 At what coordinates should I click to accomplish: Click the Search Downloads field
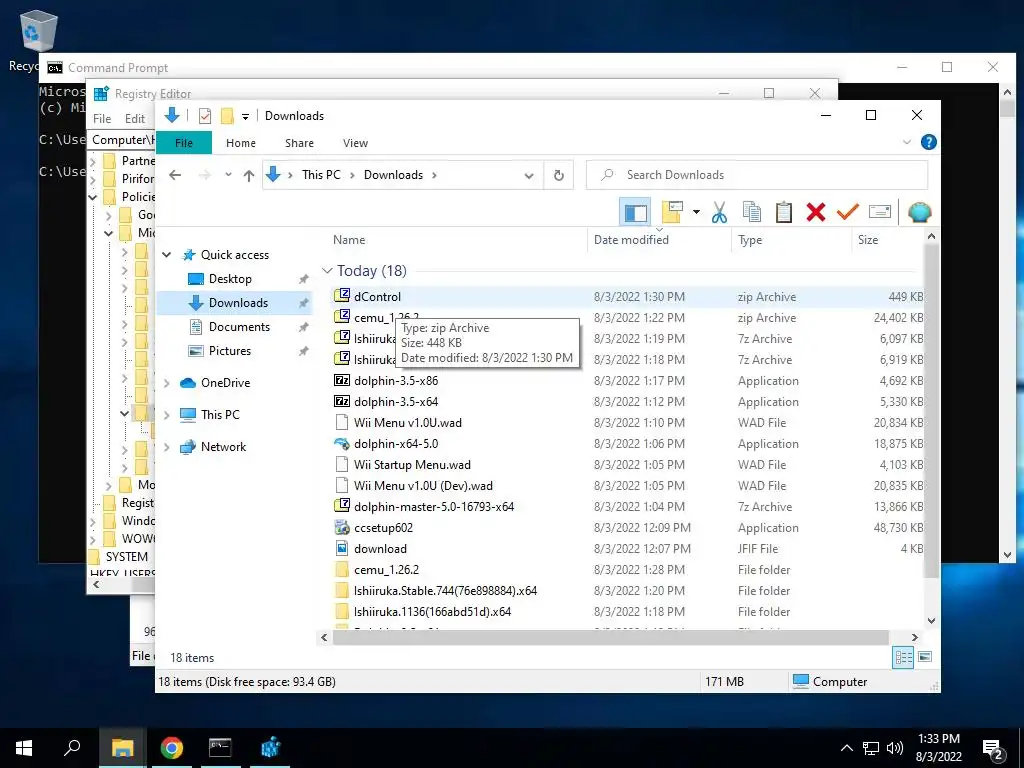click(x=757, y=175)
